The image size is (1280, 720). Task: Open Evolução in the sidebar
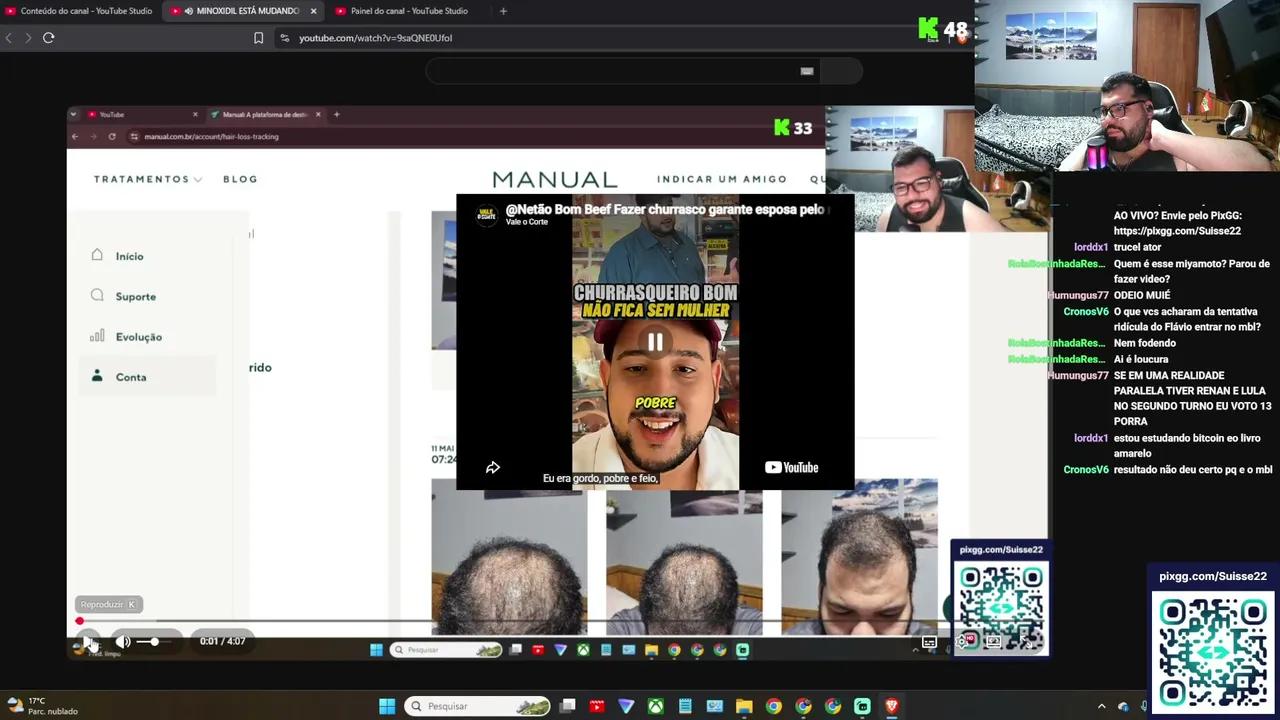coord(138,337)
